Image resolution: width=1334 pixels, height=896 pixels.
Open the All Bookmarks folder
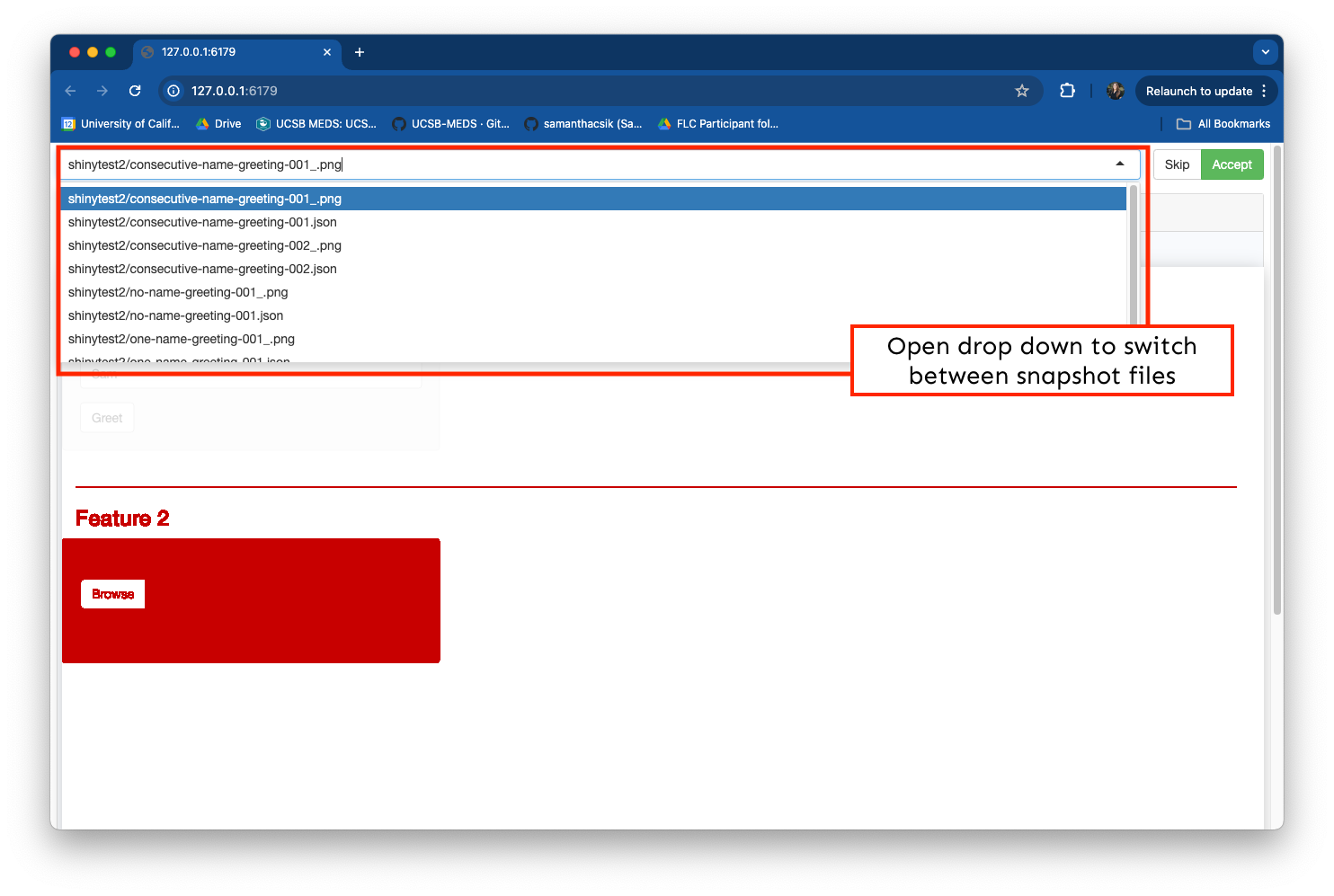[x=1223, y=124]
